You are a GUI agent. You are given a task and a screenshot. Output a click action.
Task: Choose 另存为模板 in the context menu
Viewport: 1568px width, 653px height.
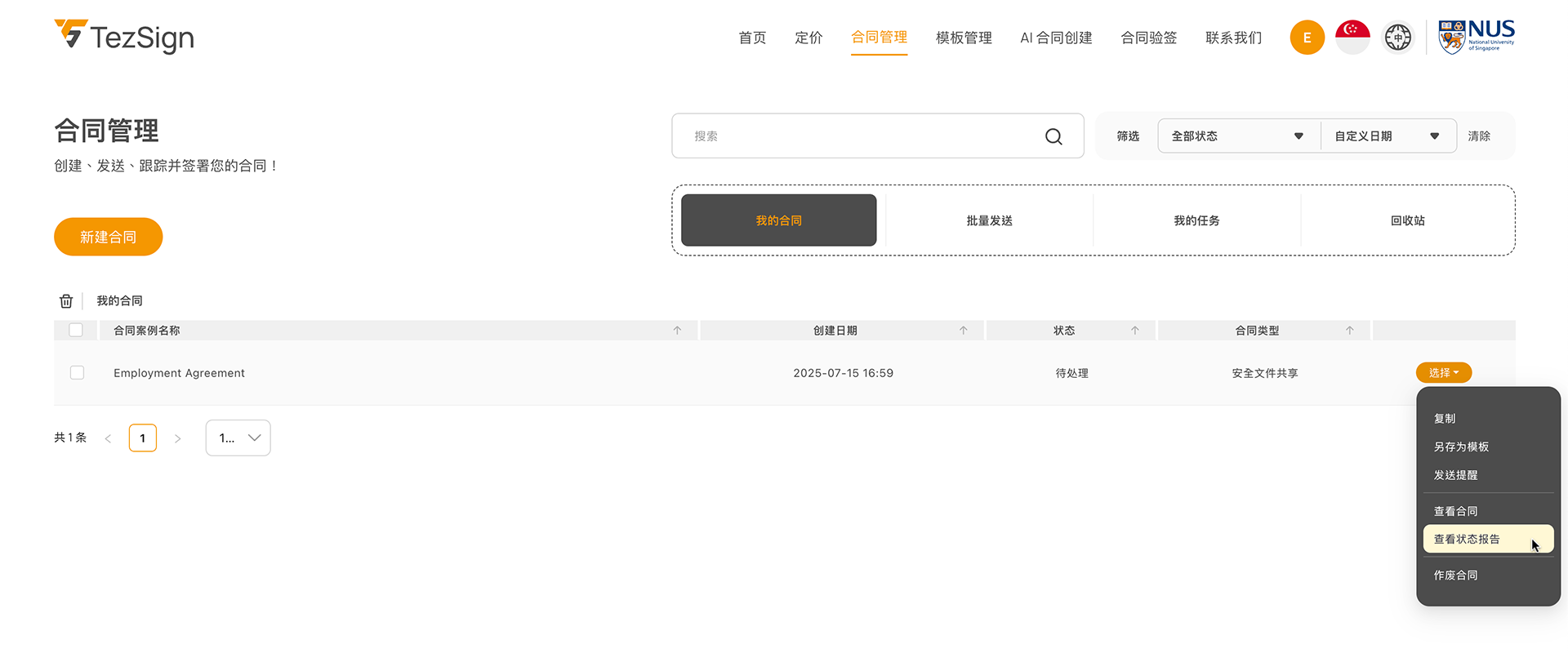tap(1461, 447)
